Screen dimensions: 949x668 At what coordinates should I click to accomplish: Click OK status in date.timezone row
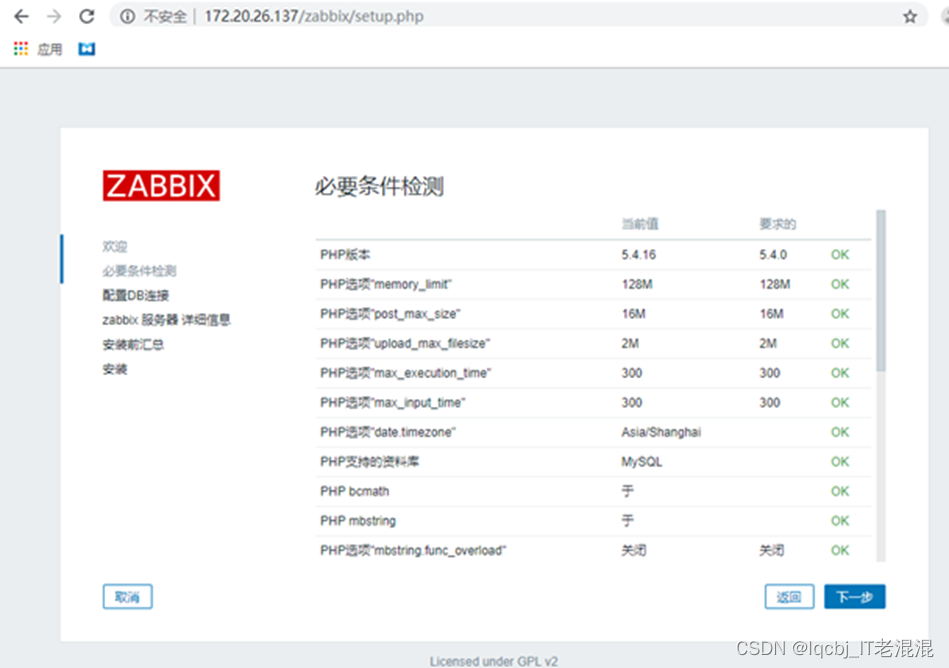coord(839,432)
